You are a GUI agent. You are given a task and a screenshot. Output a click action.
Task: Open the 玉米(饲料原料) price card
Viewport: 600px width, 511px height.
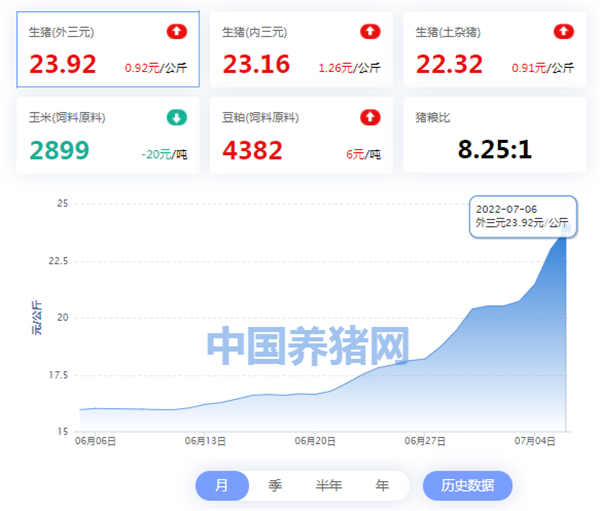108,135
